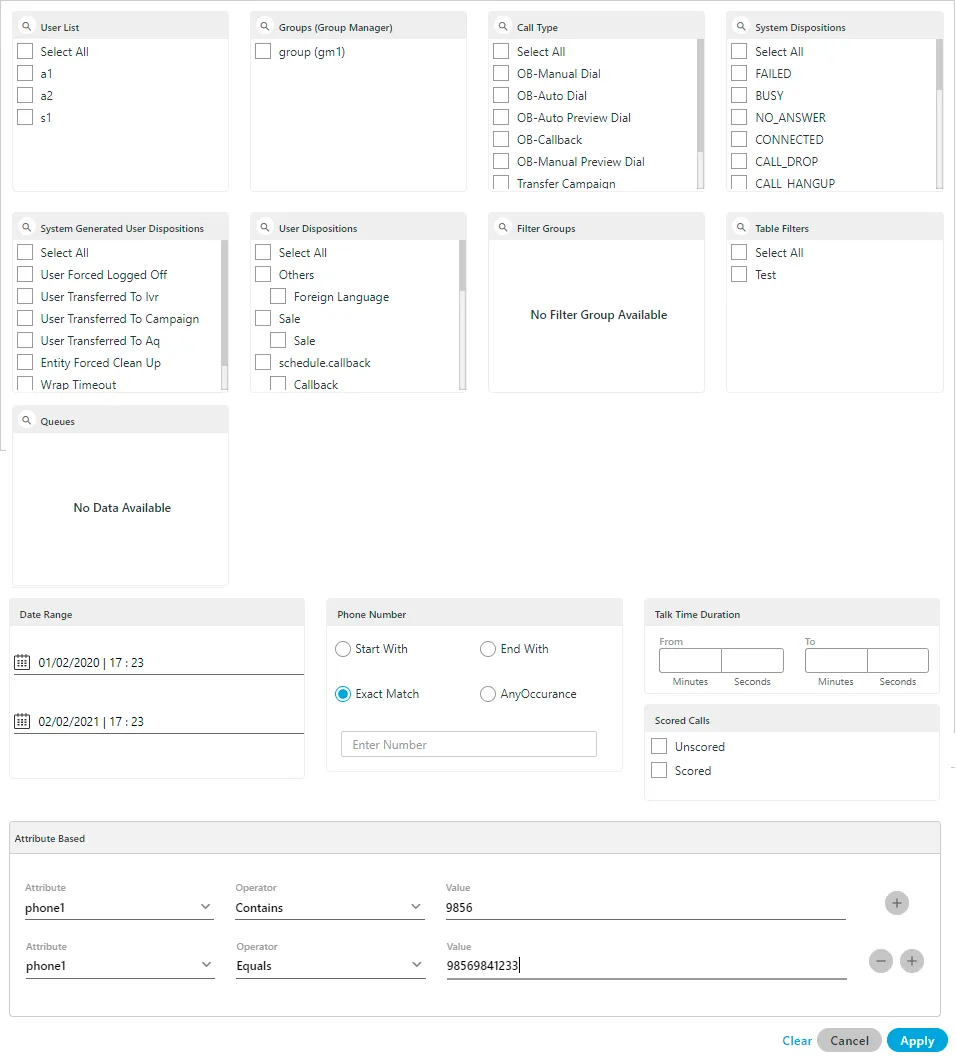This screenshot has width=956, height=1057.
Task: Click the Clear link
Action: tap(796, 1041)
